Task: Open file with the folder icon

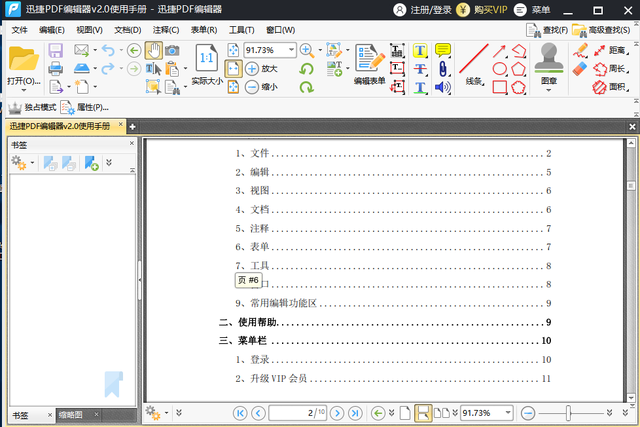Action: coord(24,59)
